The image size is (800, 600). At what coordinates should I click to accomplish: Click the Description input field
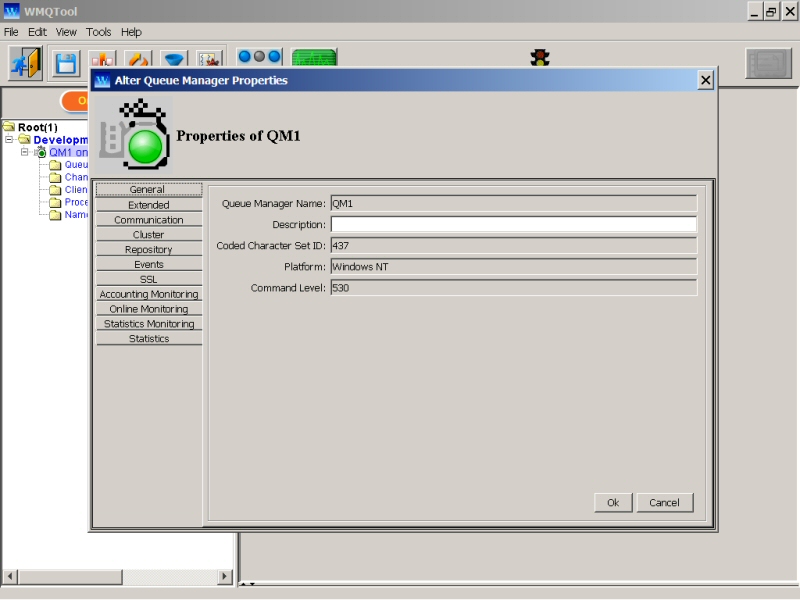click(x=513, y=224)
